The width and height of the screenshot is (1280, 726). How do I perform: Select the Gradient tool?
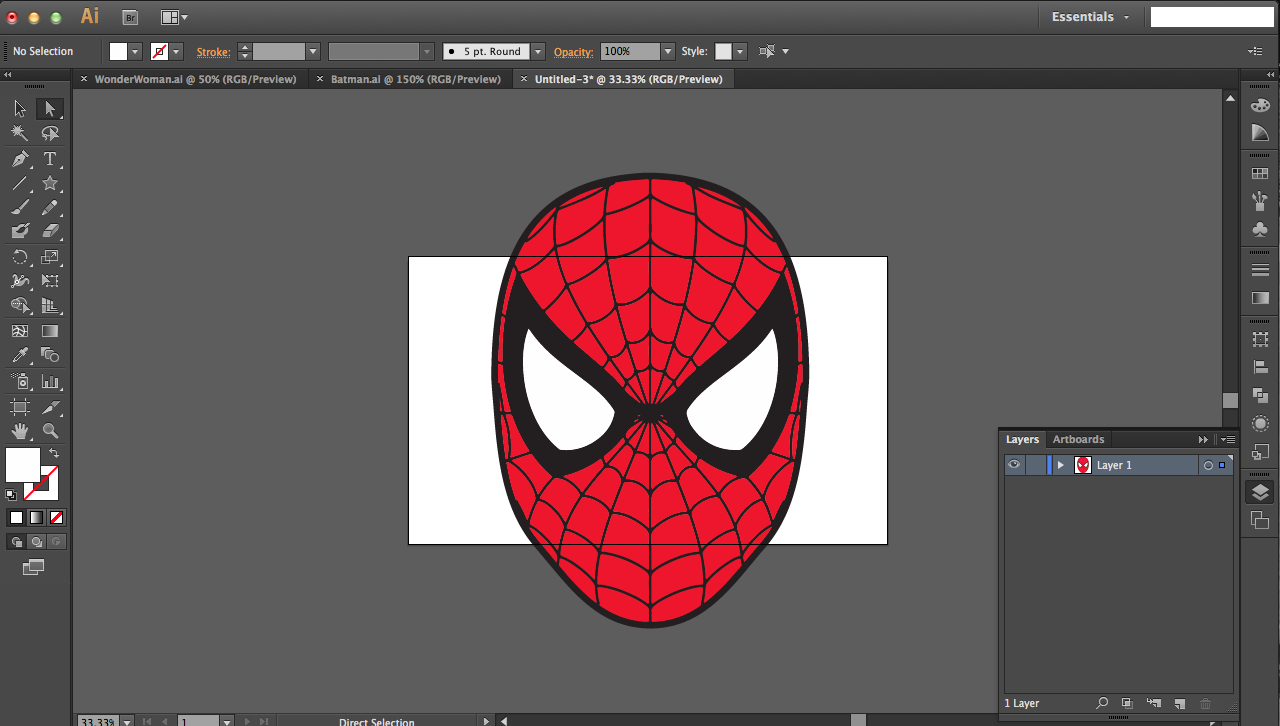click(49, 331)
